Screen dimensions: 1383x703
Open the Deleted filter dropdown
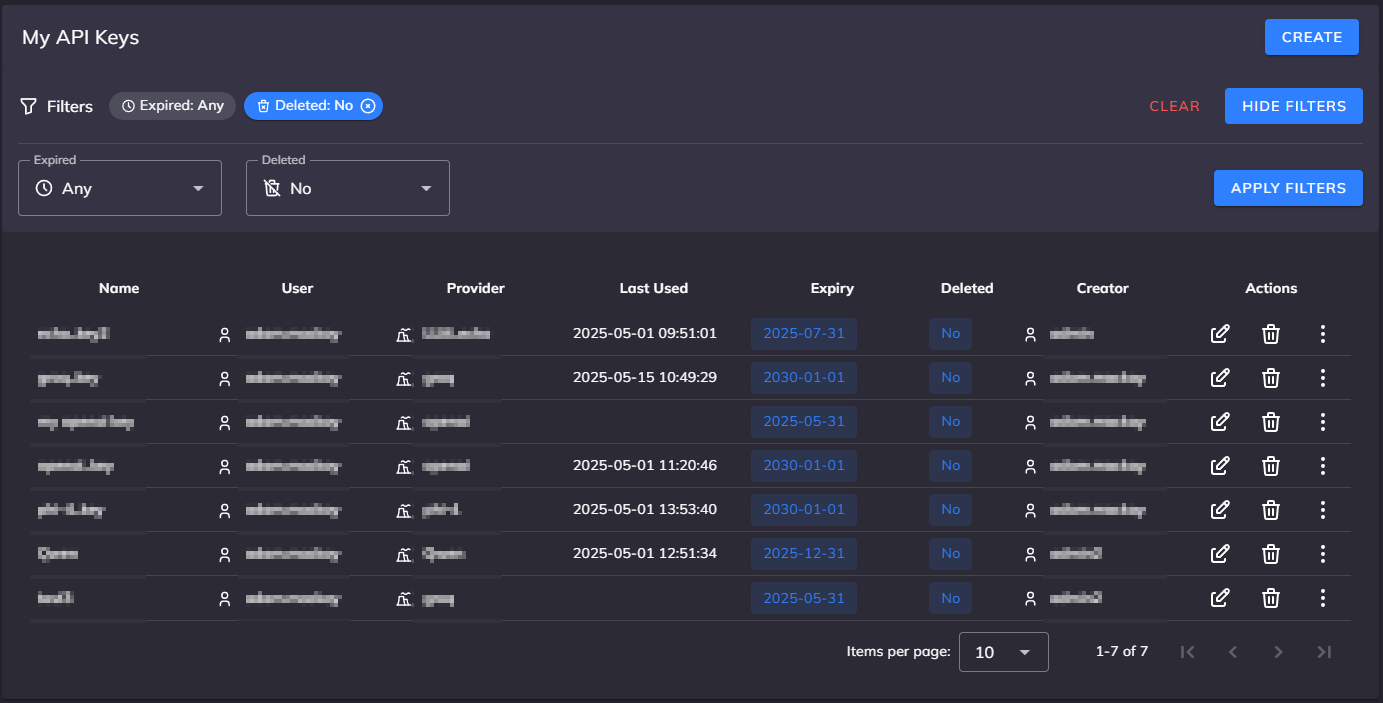pyautogui.click(x=348, y=188)
